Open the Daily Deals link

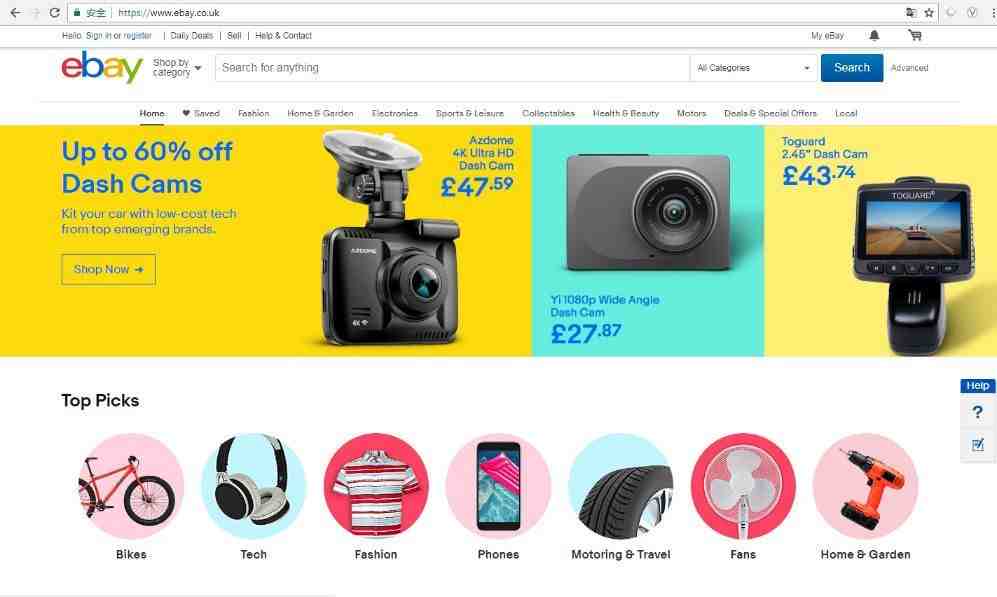191,36
